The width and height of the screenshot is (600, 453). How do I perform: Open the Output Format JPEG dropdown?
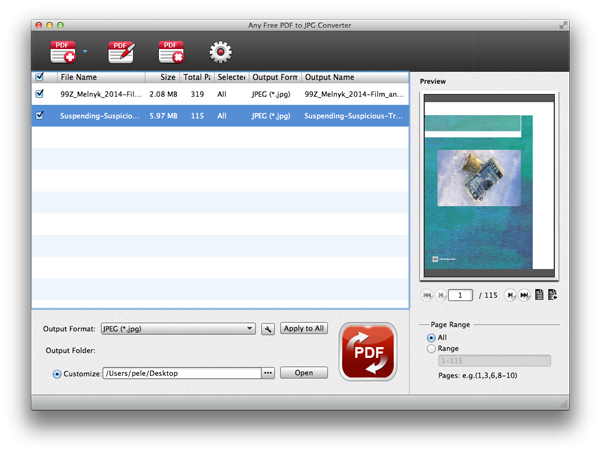pos(178,329)
